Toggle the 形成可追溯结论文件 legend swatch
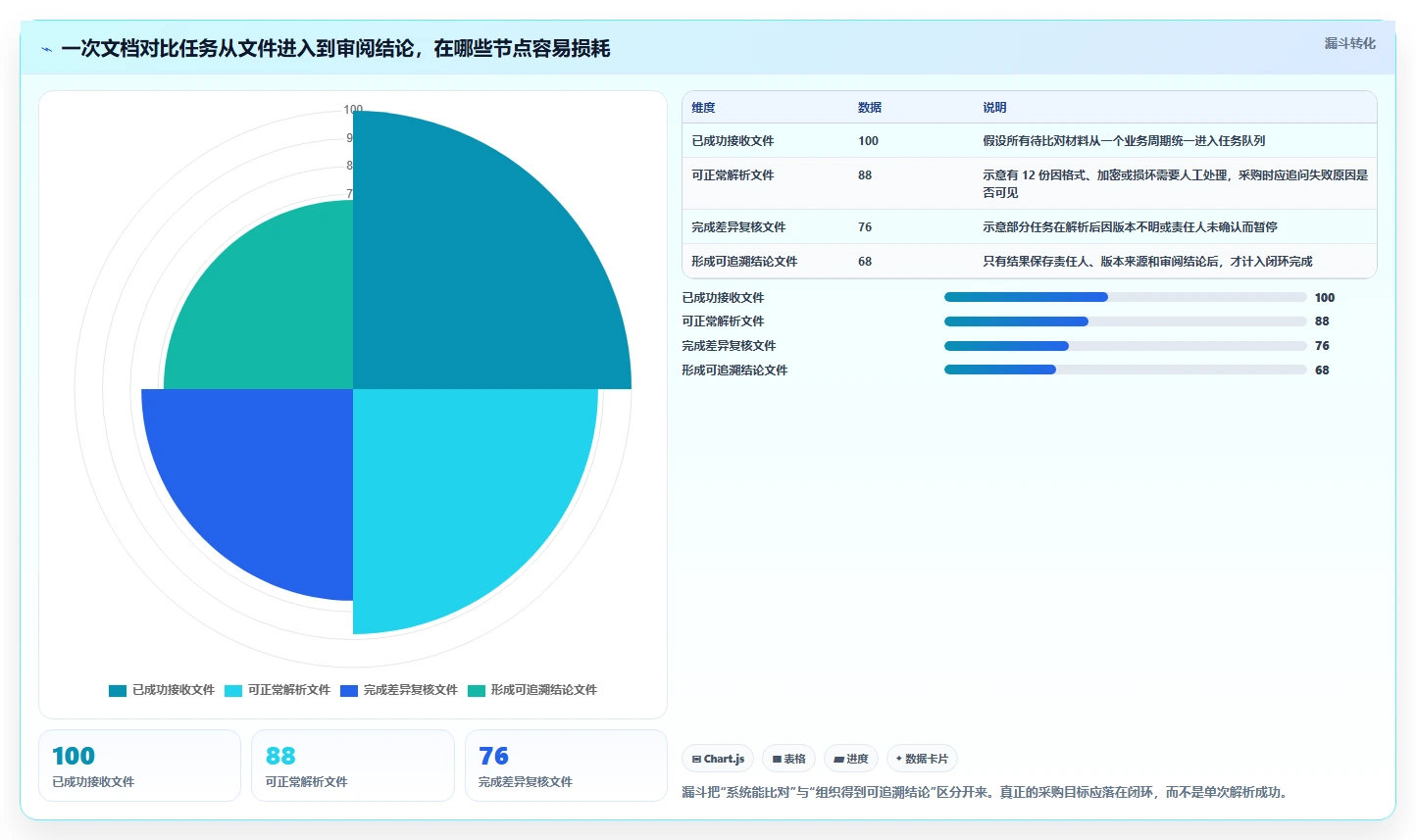 (x=477, y=690)
